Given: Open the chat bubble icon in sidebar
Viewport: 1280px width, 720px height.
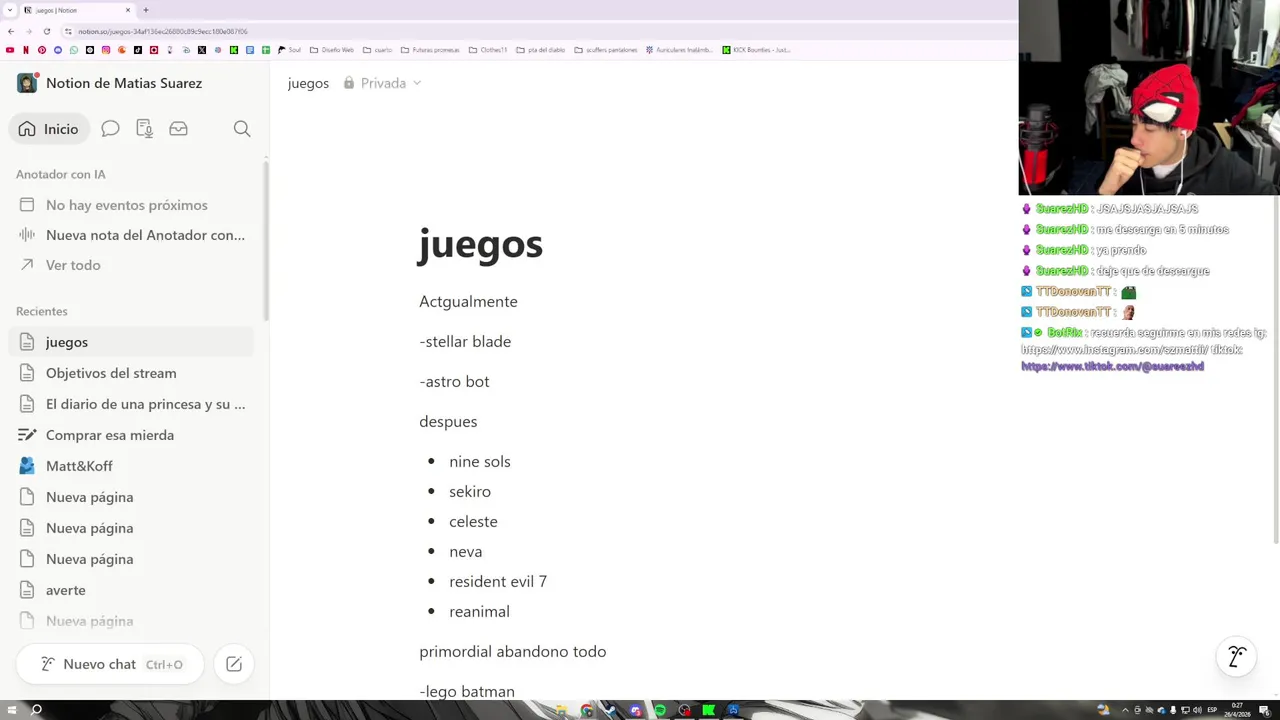Looking at the screenshot, I should pos(110,129).
